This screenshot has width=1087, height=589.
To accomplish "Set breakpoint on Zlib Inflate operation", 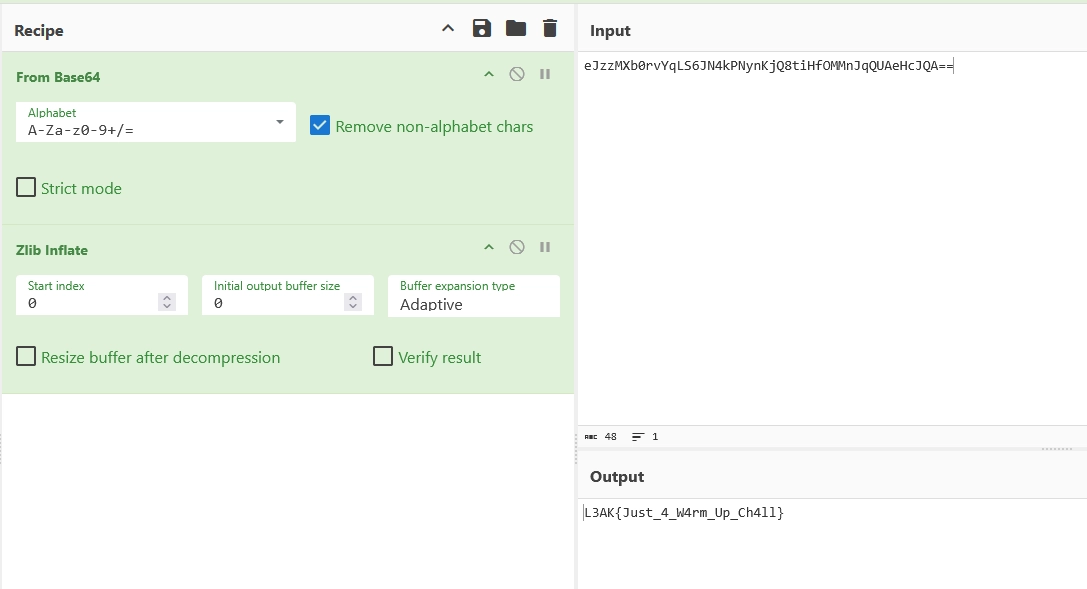I will [545, 248].
